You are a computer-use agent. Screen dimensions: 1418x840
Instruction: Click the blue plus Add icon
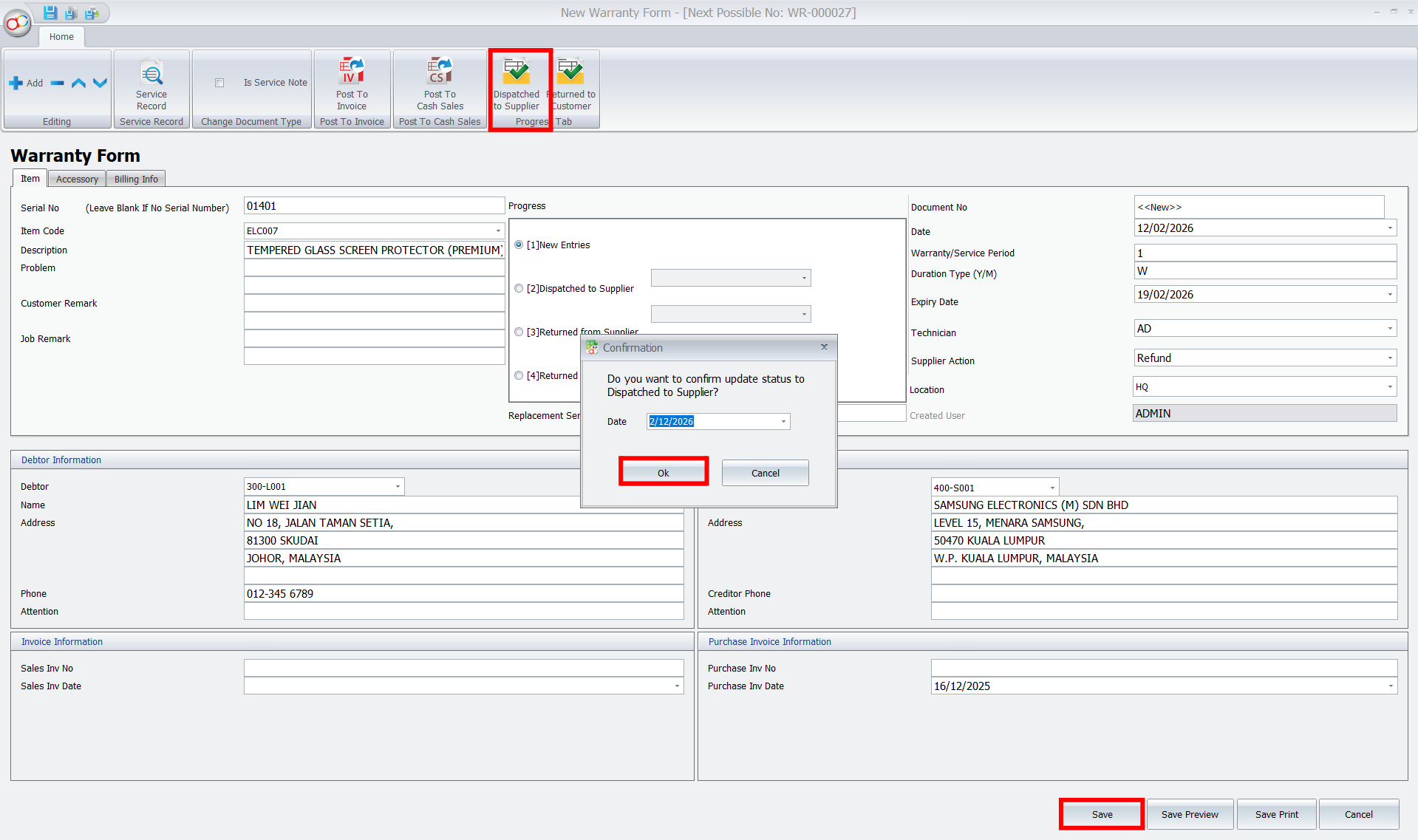click(16, 83)
